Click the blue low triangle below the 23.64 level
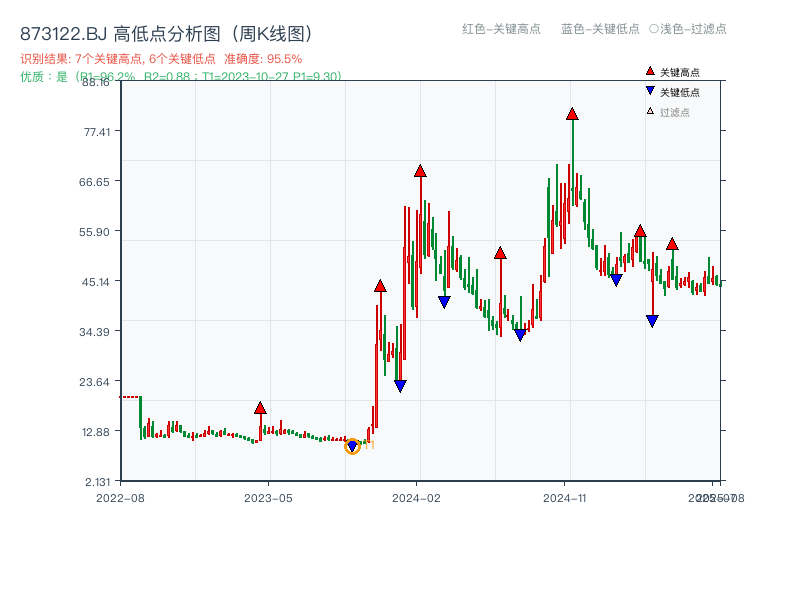The width and height of the screenshot is (800, 600). point(400,384)
